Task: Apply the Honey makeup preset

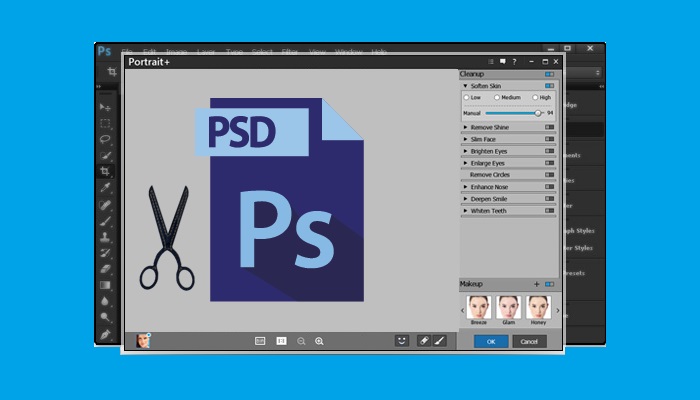Action: (538, 310)
